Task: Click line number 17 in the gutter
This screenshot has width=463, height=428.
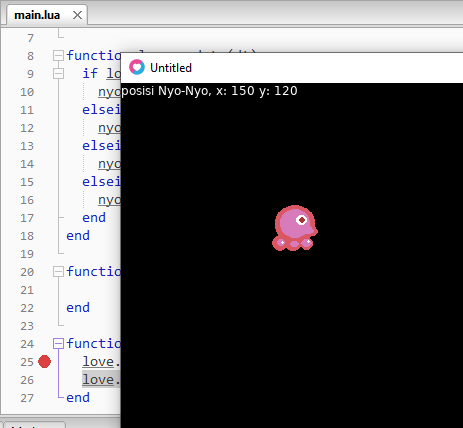Action: (x=27, y=218)
